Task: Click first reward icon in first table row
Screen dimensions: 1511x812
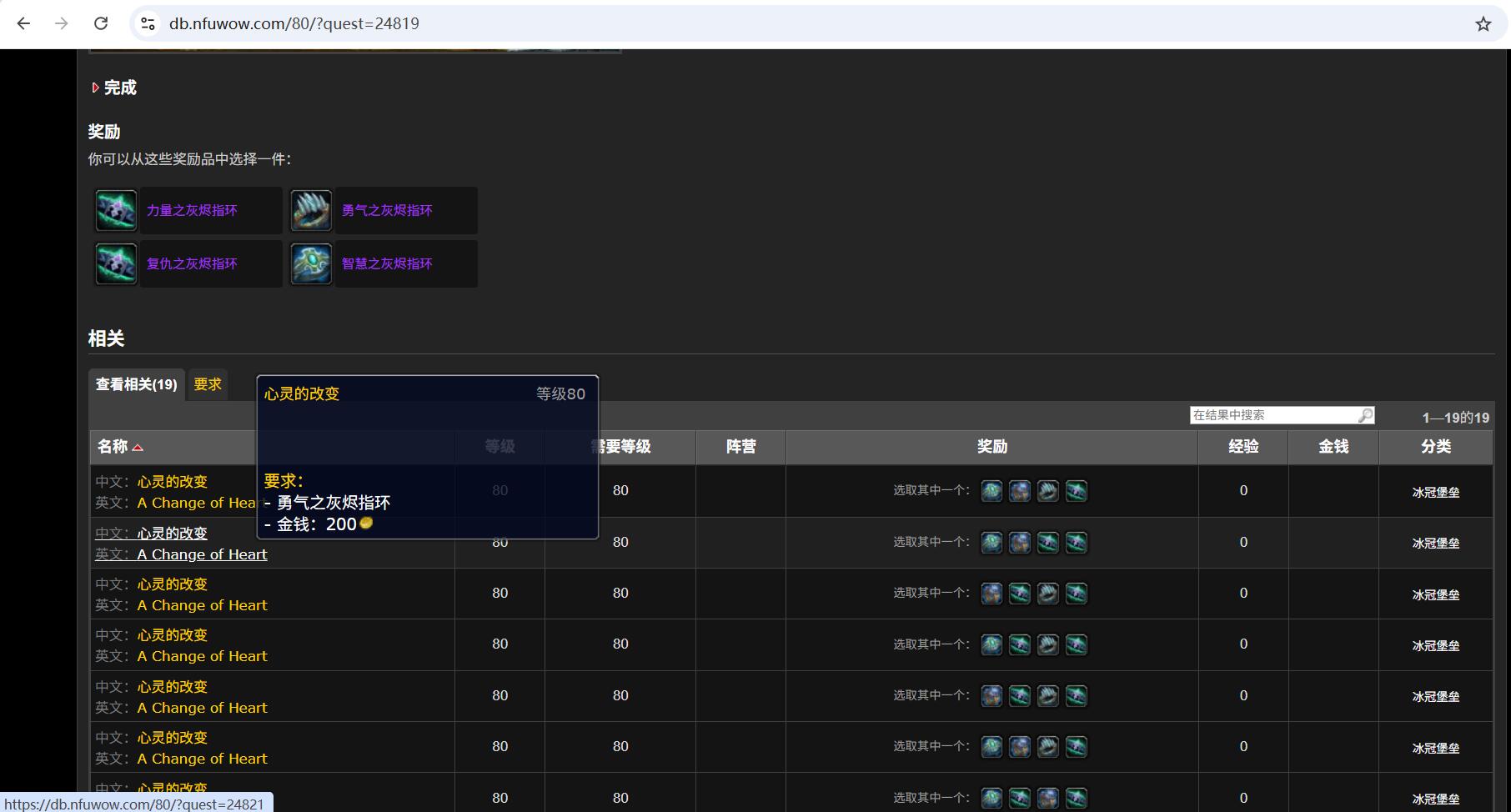Action: click(991, 491)
